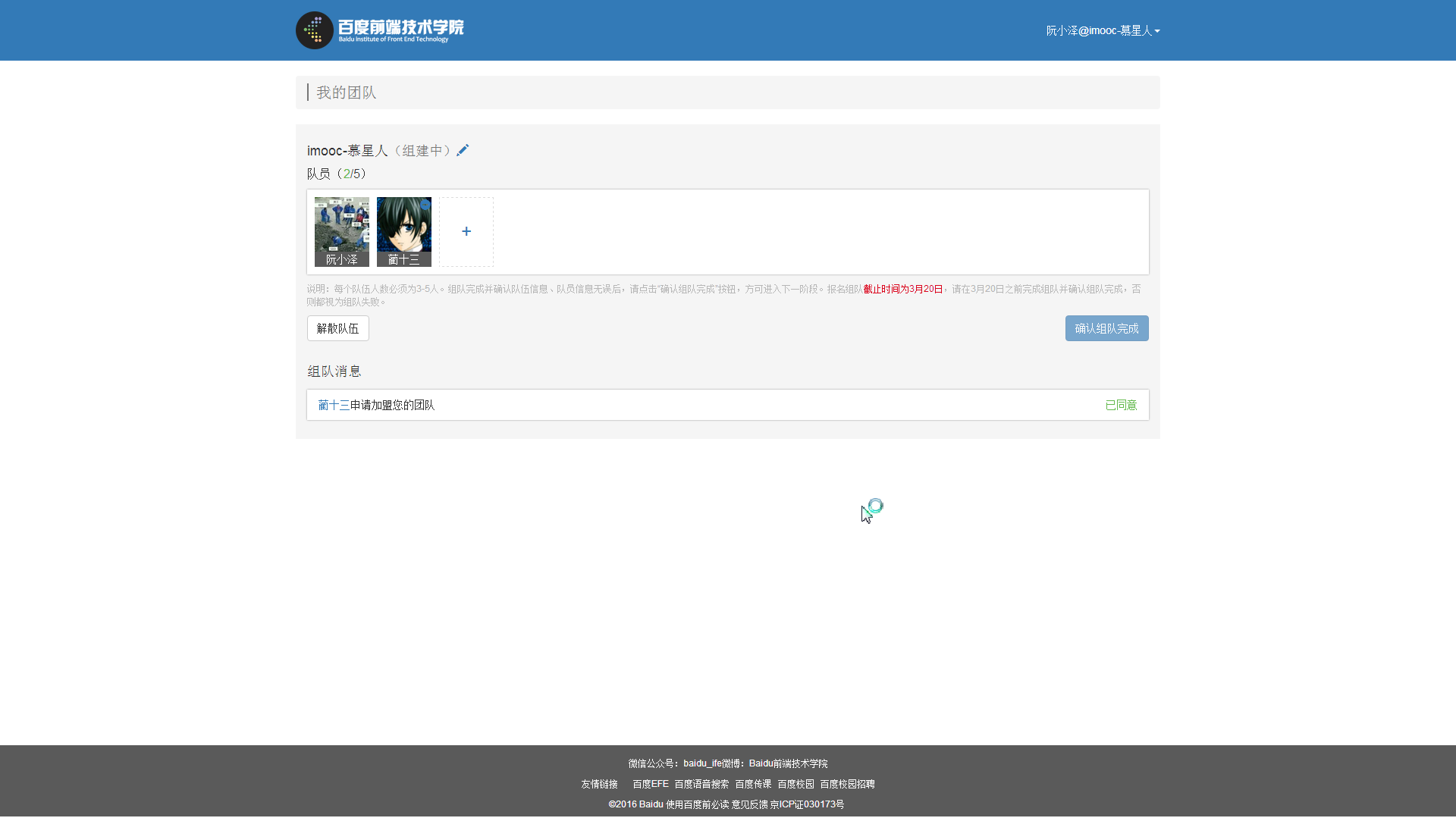Click the 已同意 status text
Screen dimensions: 1456x818
pyautogui.click(x=1121, y=404)
